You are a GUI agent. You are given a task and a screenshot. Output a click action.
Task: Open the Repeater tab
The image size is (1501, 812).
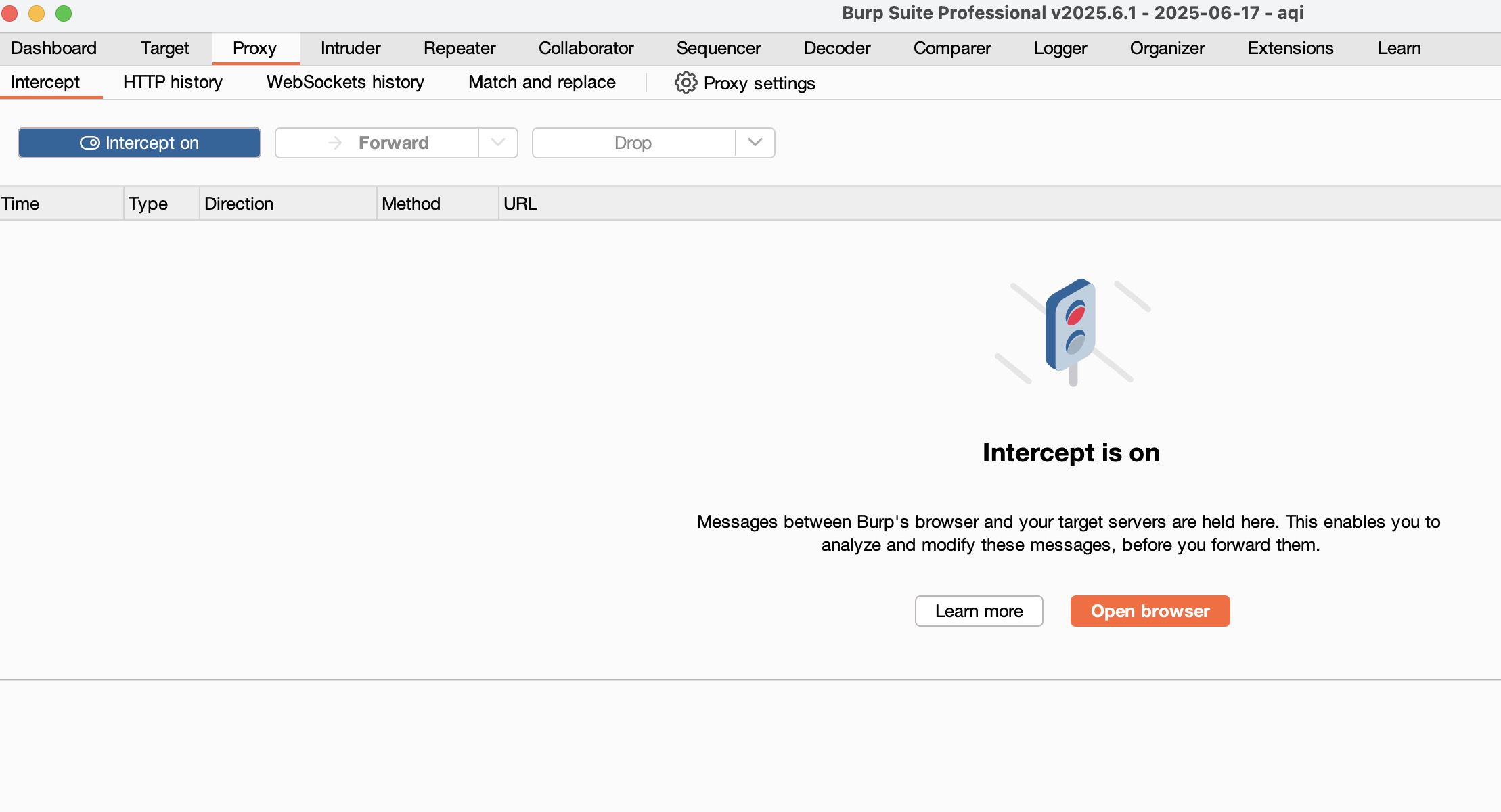[460, 49]
